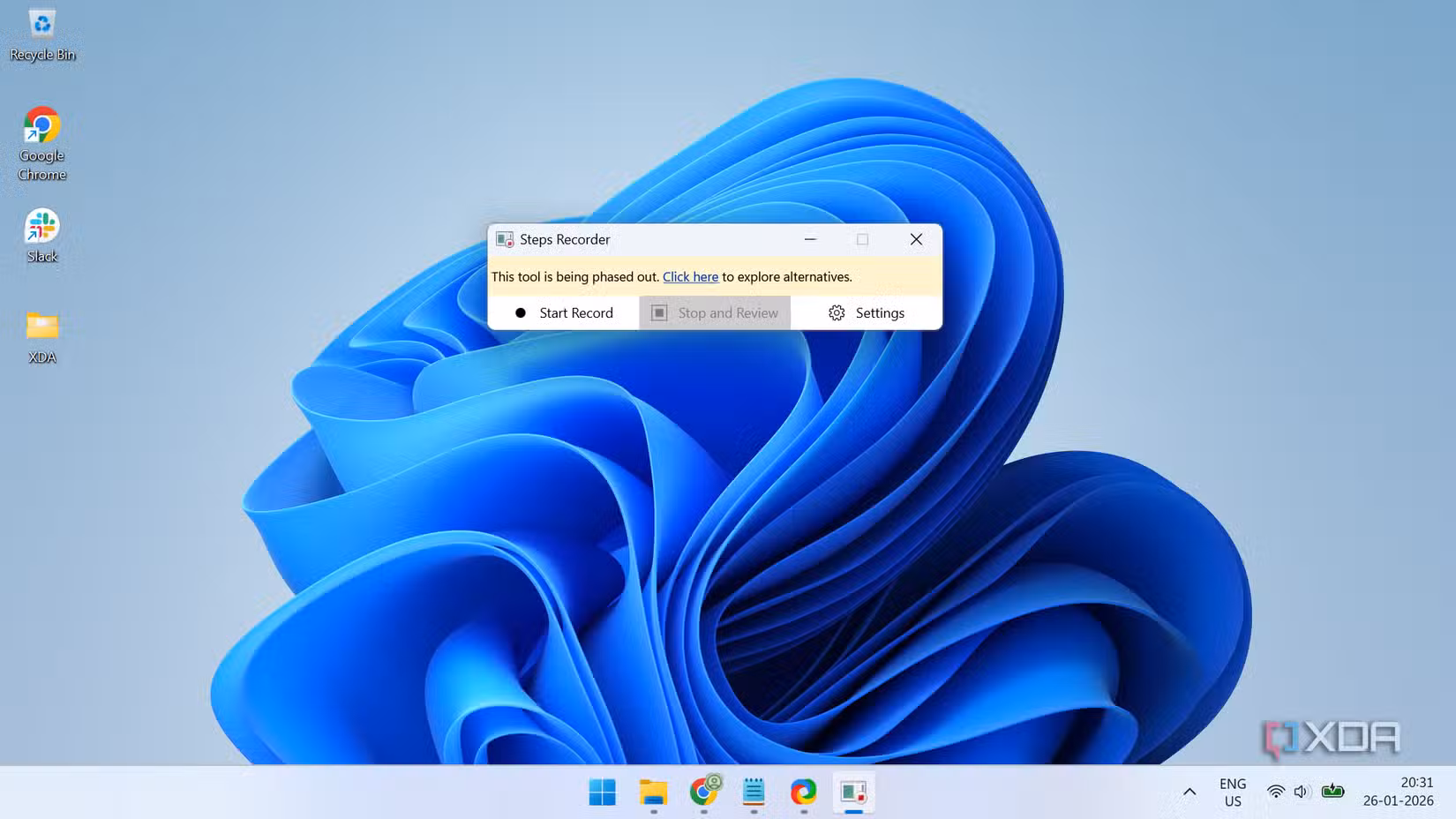Close the Steps Recorder window
1456x819 pixels.
[916, 239]
